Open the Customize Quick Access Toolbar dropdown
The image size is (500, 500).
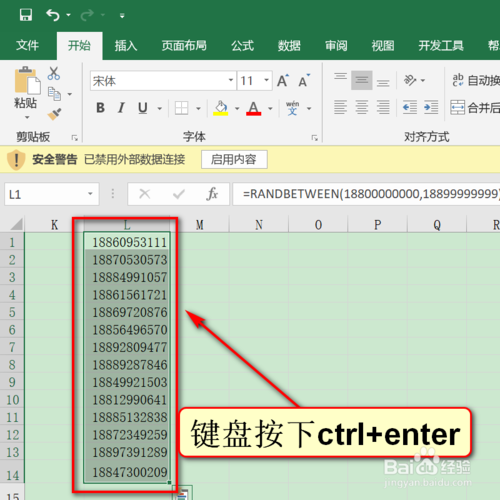[x=122, y=15]
